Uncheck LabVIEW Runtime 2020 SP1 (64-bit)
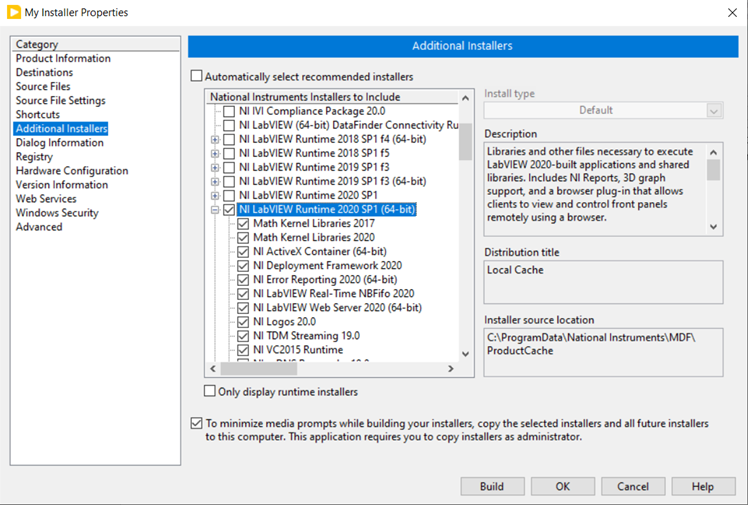The width and height of the screenshot is (748, 505). pos(229,209)
